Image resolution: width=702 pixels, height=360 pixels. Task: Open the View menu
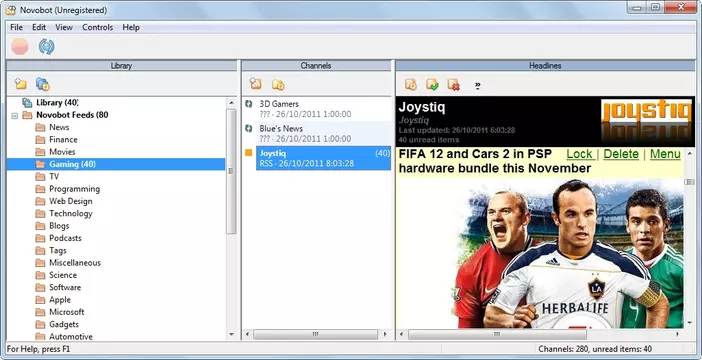[x=64, y=27]
